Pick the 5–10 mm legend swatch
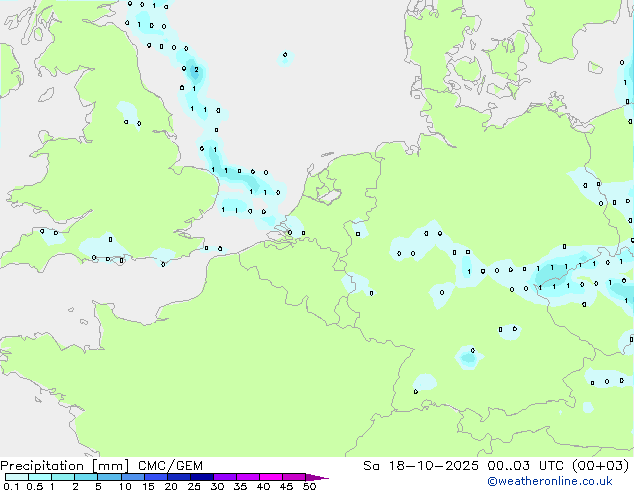The width and height of the screenshot is (634, 490). pyautogui.click(x=110, y=477)
